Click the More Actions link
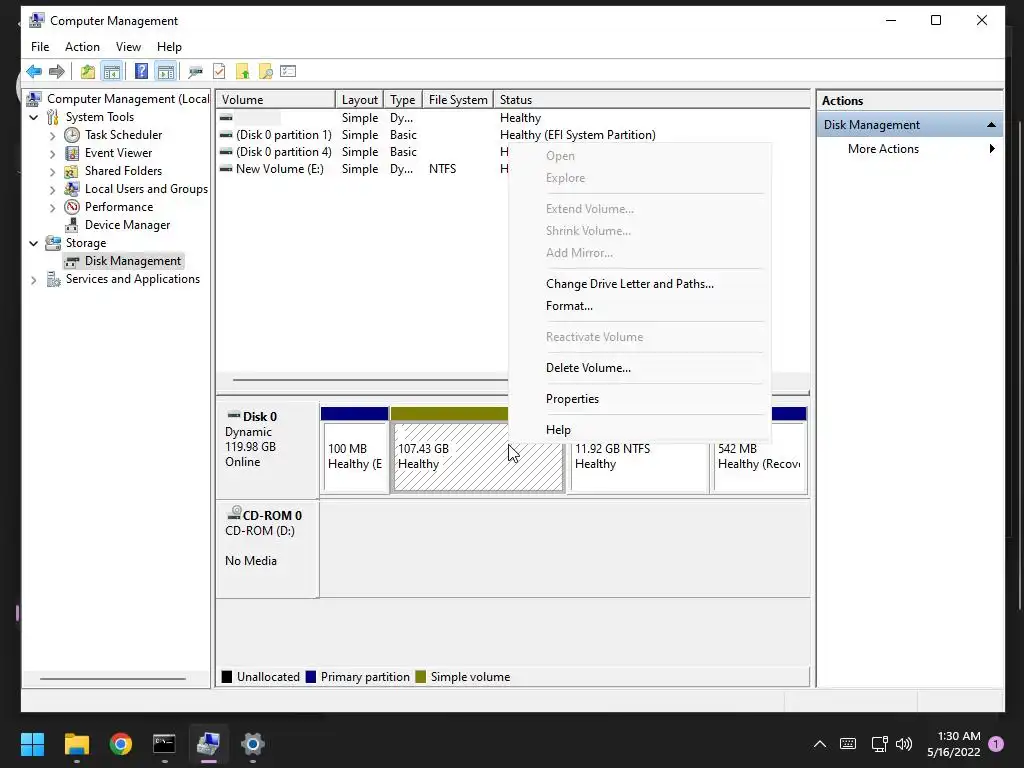The image size is (1024, 768). pyautogui.click(x=883, y=149)
